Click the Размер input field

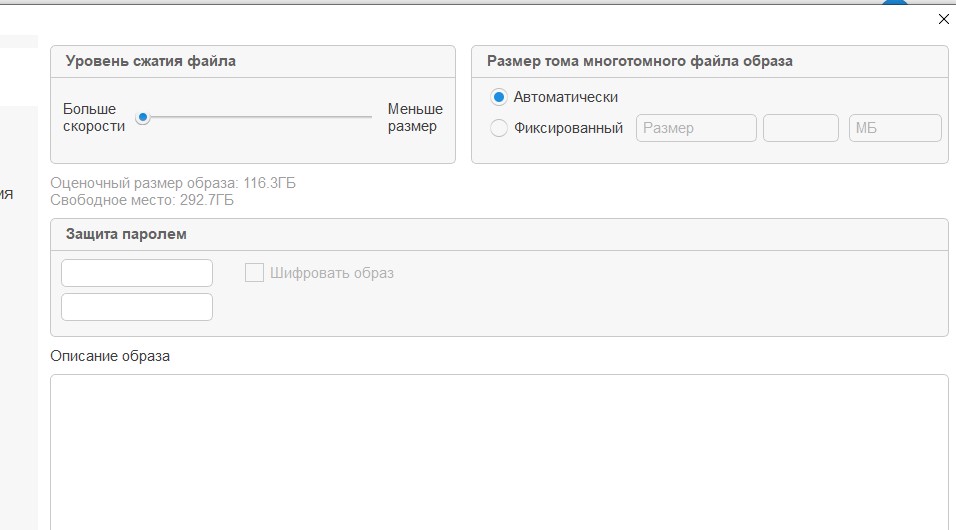pyautogui.click(x=696, y=128)
